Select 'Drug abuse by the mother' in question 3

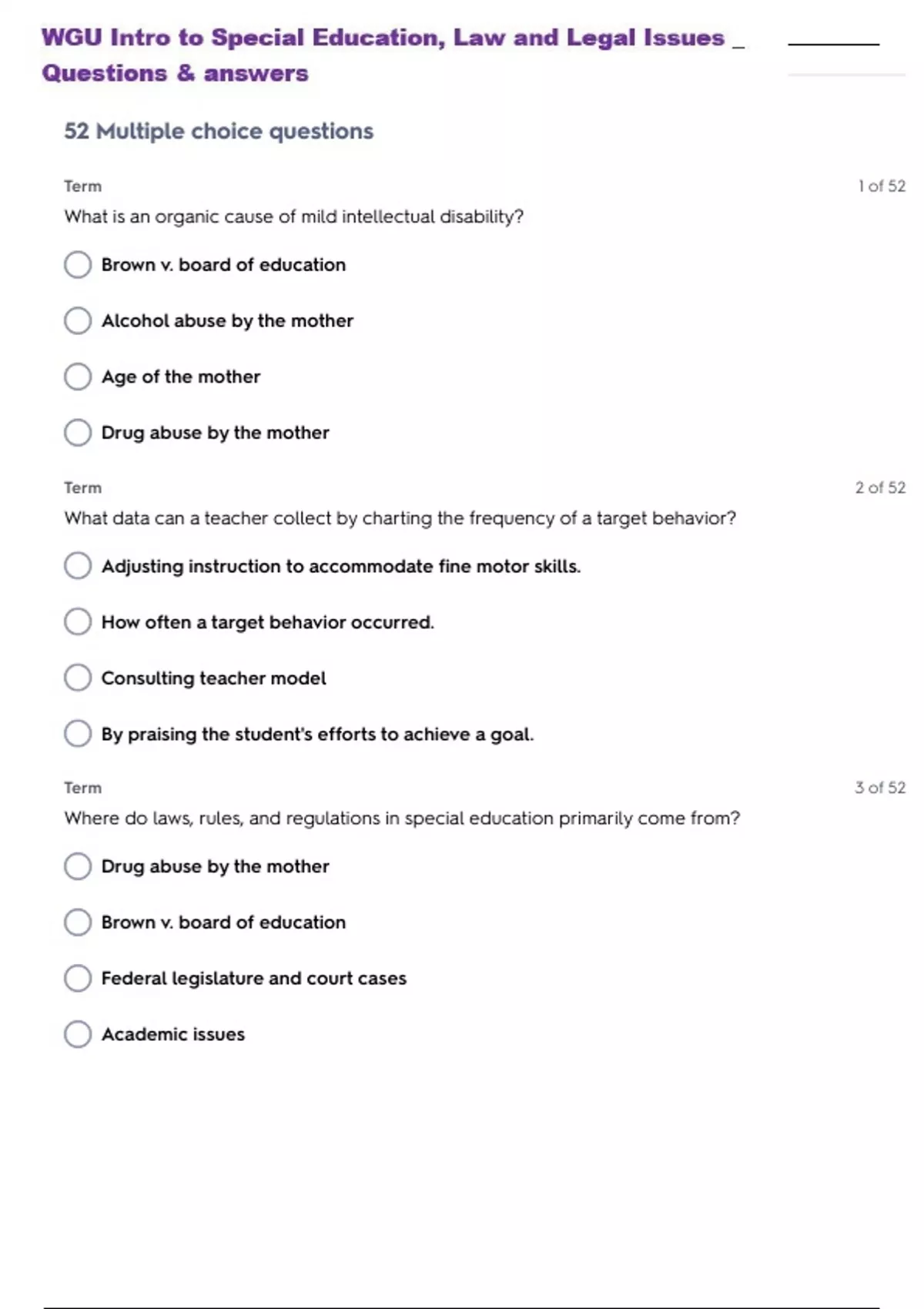pyautogui.click(x=78, y=866)
